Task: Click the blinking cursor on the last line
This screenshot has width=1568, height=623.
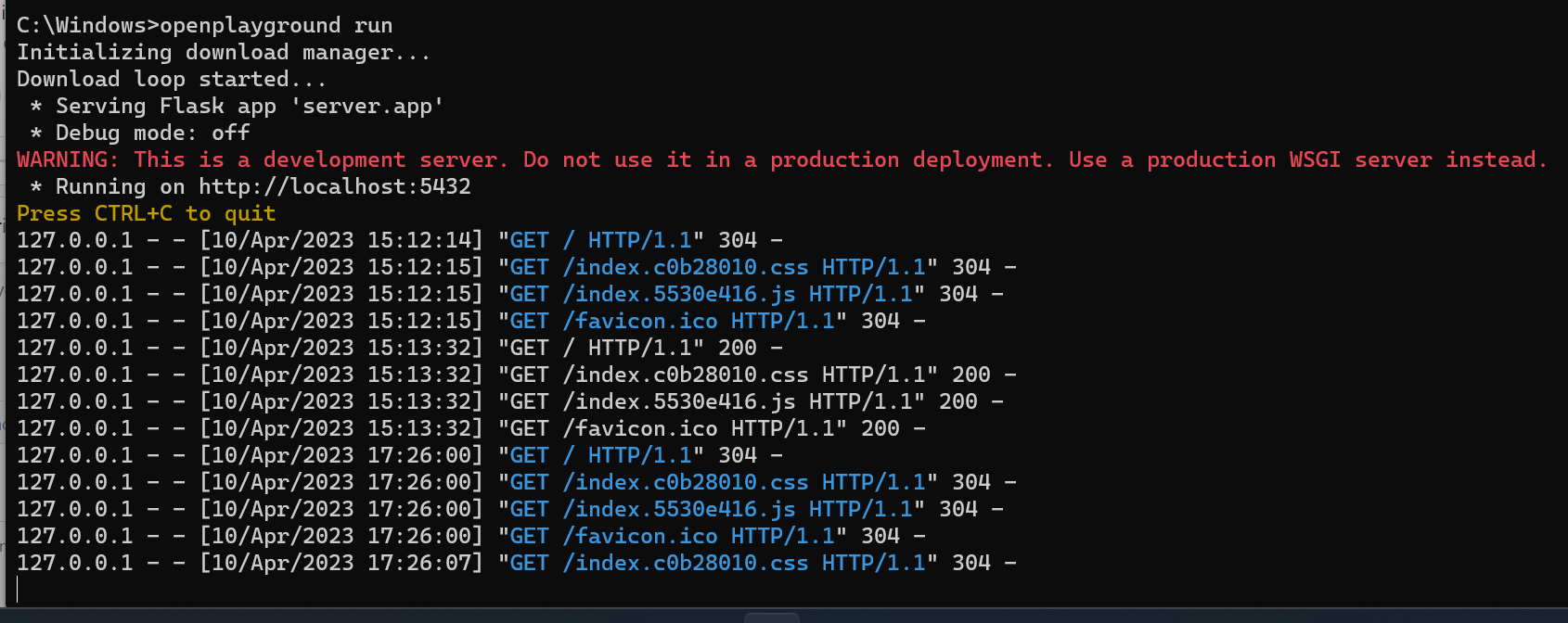Action: [18, 590]
